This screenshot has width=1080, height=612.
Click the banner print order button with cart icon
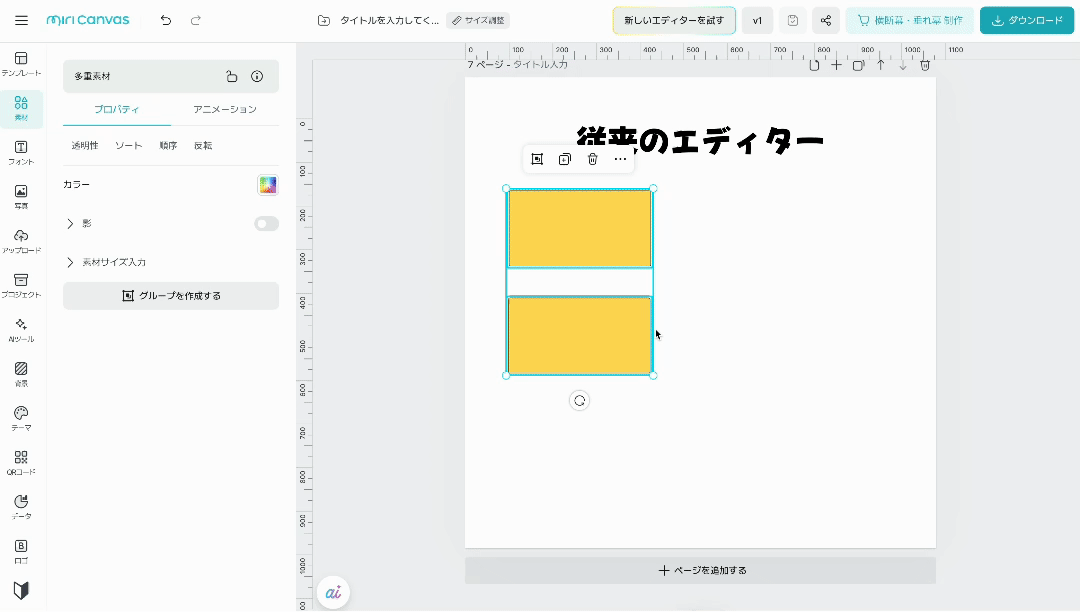[910, 21]
